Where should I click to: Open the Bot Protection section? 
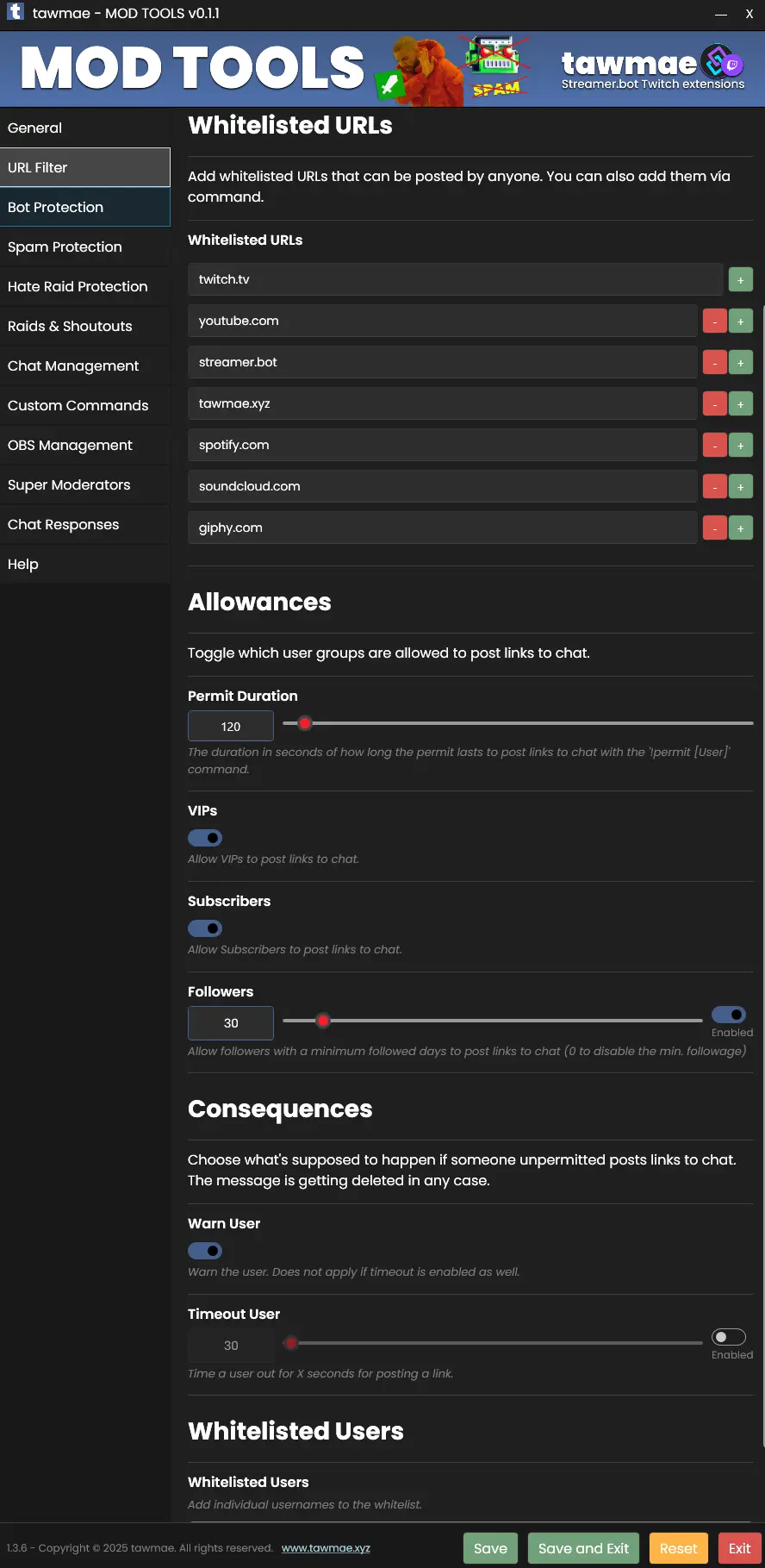coord(85,207)
